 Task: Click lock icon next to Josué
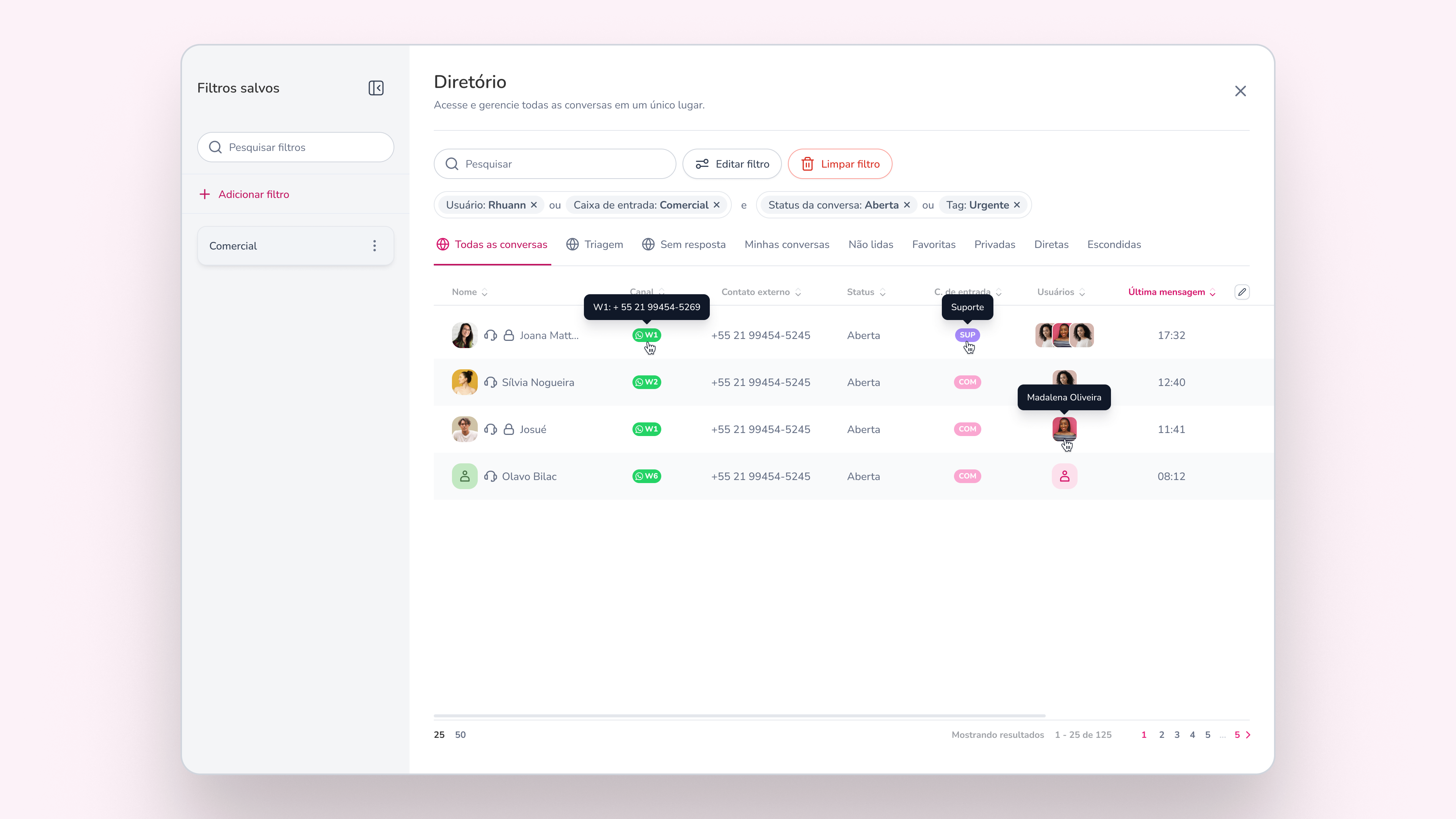click(x=509, y=429)
